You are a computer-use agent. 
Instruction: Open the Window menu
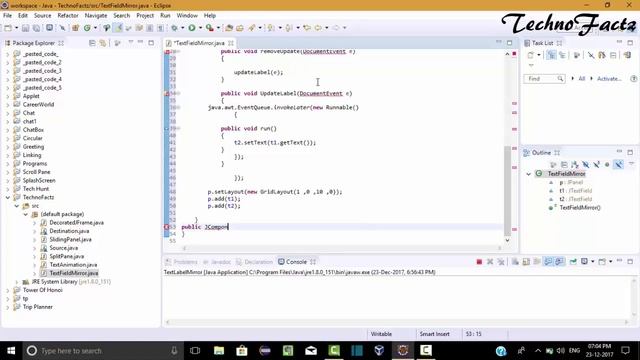pyautogui.click(x=187, y=16)
